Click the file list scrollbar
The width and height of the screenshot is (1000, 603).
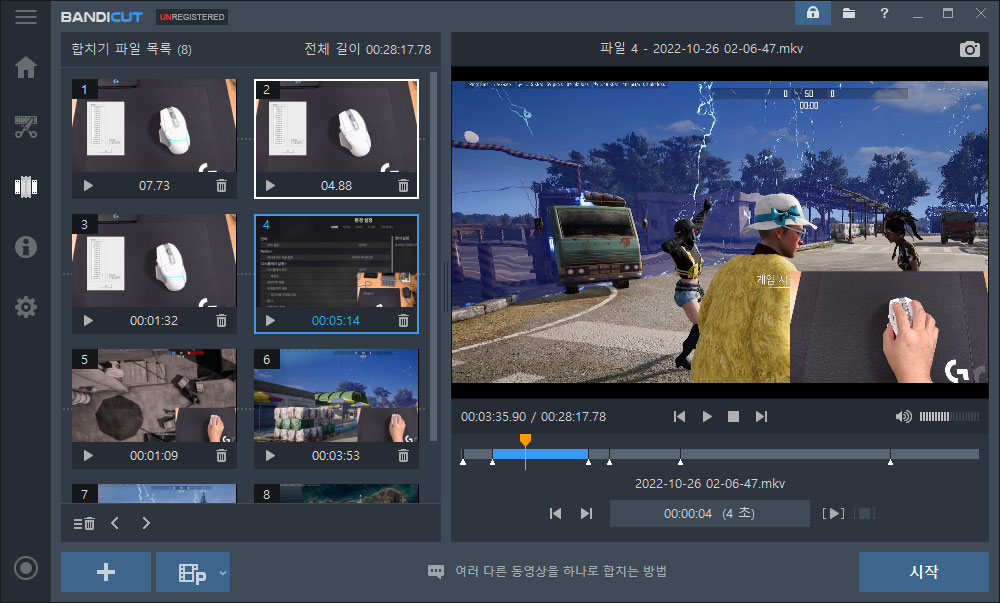434,255
